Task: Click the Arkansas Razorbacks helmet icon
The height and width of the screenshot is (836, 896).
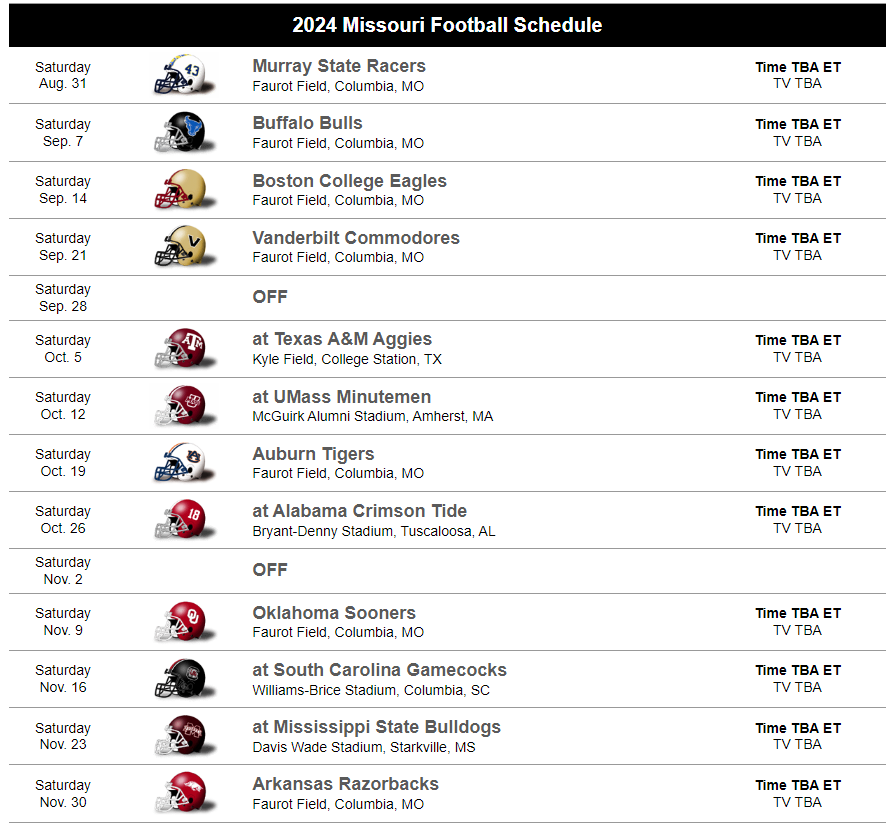Action: 180,793
